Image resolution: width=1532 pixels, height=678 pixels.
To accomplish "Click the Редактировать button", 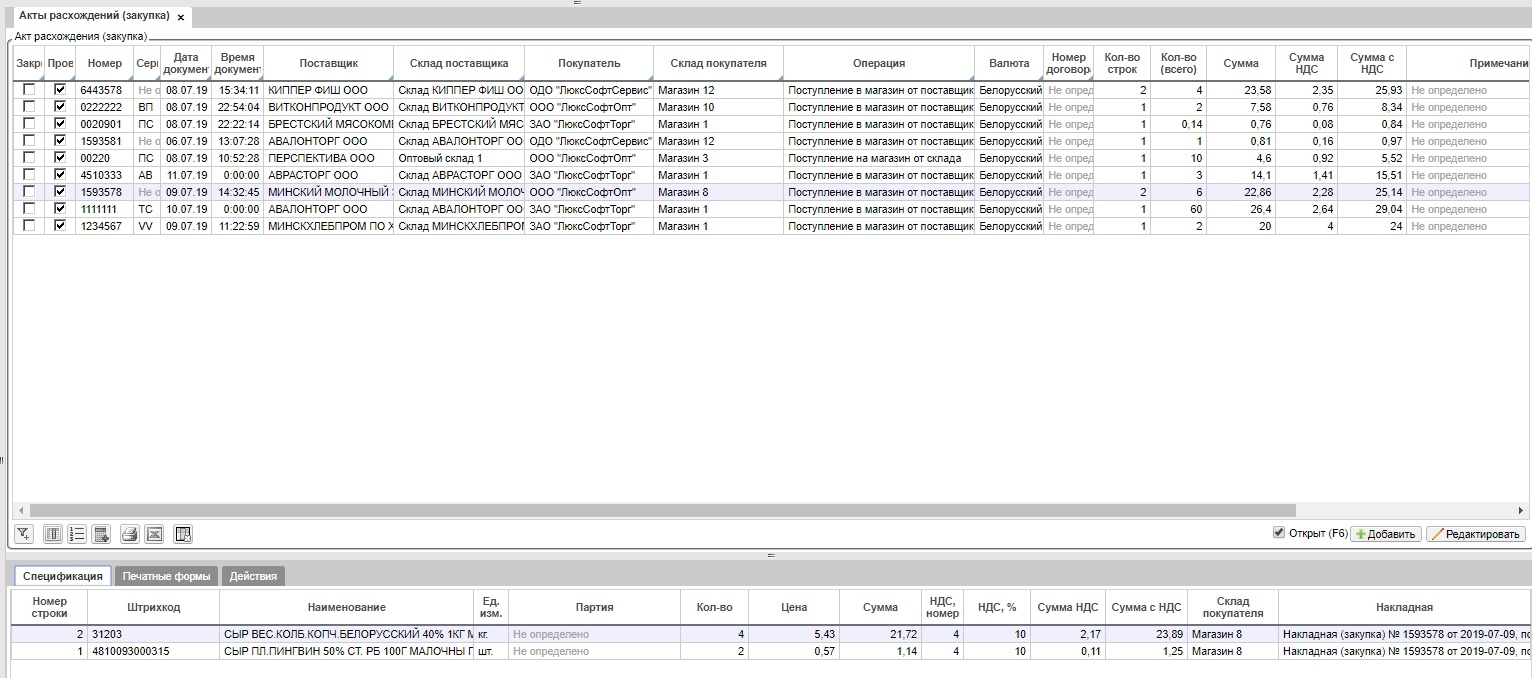I will (x=1475, y=534).
